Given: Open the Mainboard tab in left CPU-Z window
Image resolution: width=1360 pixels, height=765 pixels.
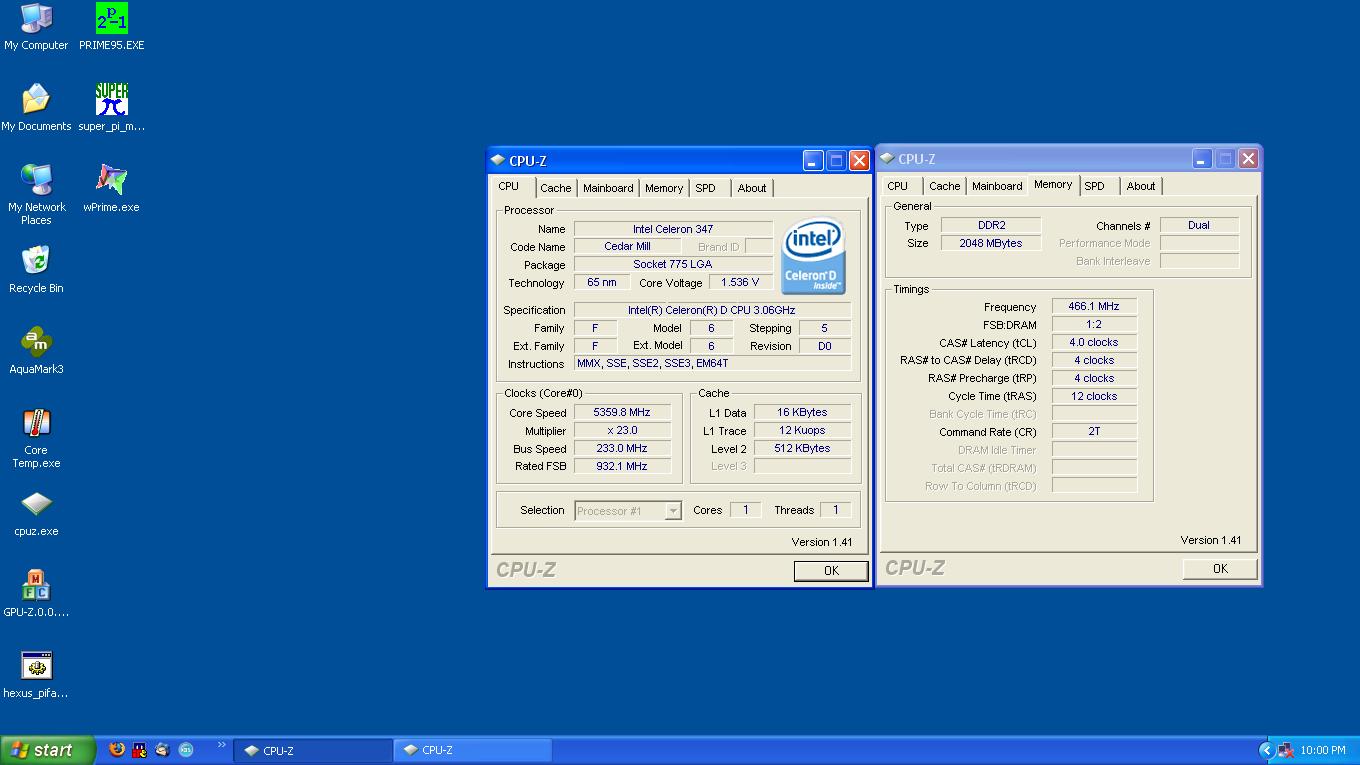Looking at the screenshot, I should click(x=608, y=188).
